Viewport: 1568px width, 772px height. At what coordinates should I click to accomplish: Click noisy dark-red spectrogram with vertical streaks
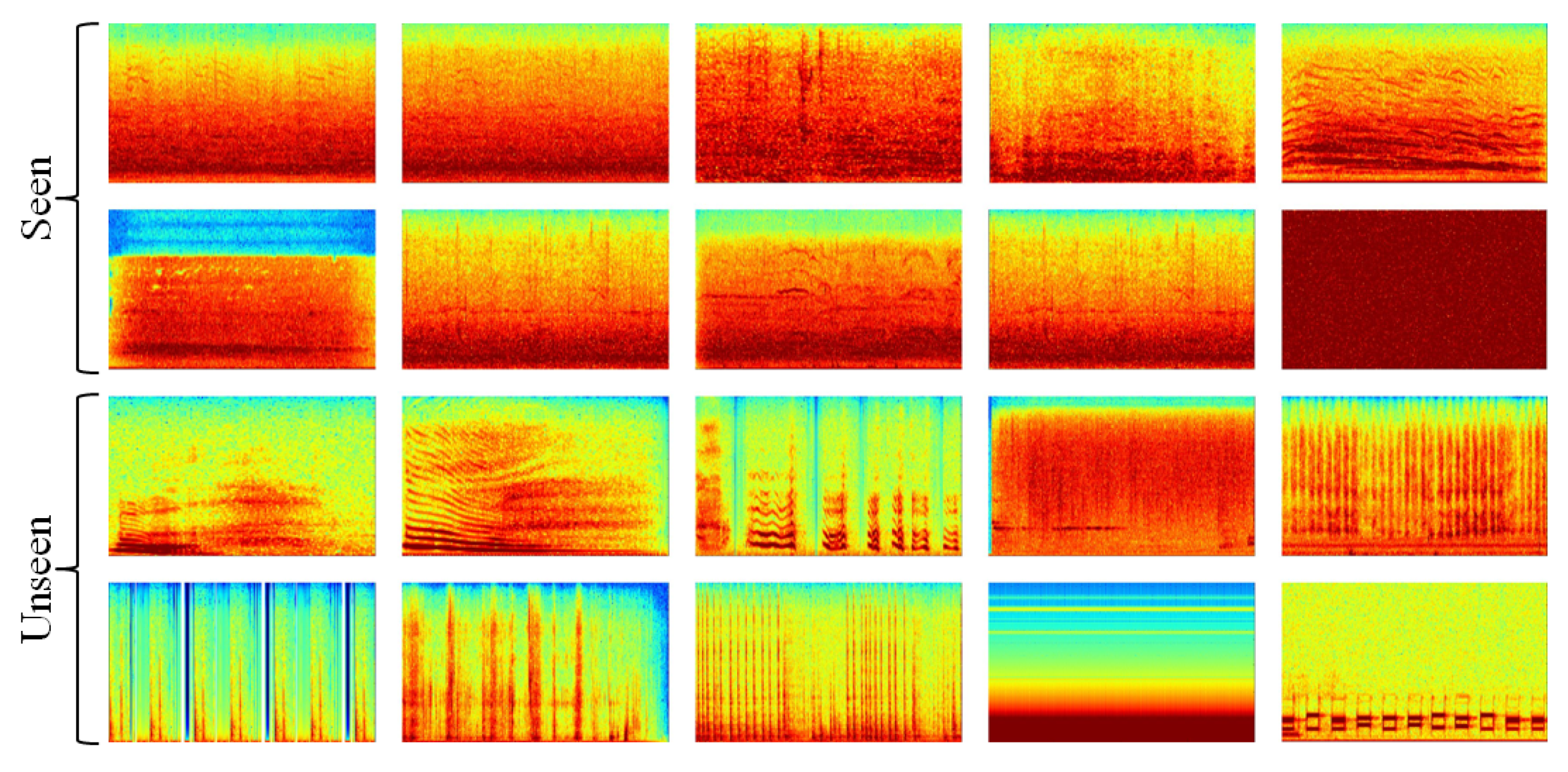click(829, 103)
